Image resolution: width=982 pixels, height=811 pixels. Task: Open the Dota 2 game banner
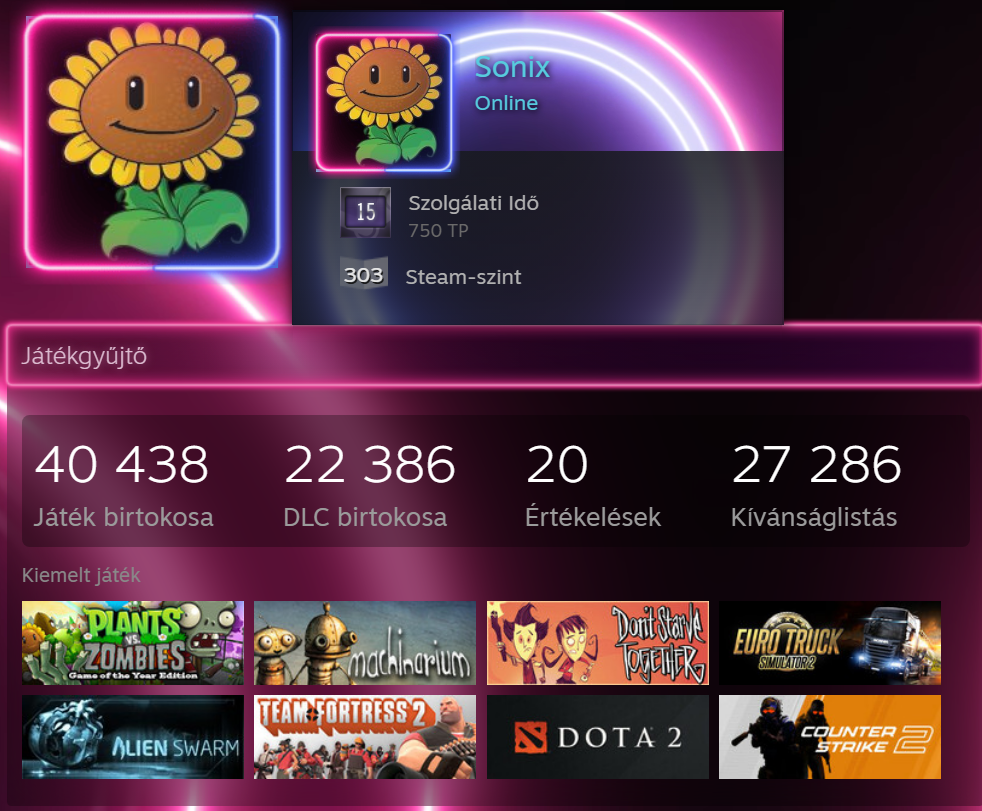coord(597,736)
